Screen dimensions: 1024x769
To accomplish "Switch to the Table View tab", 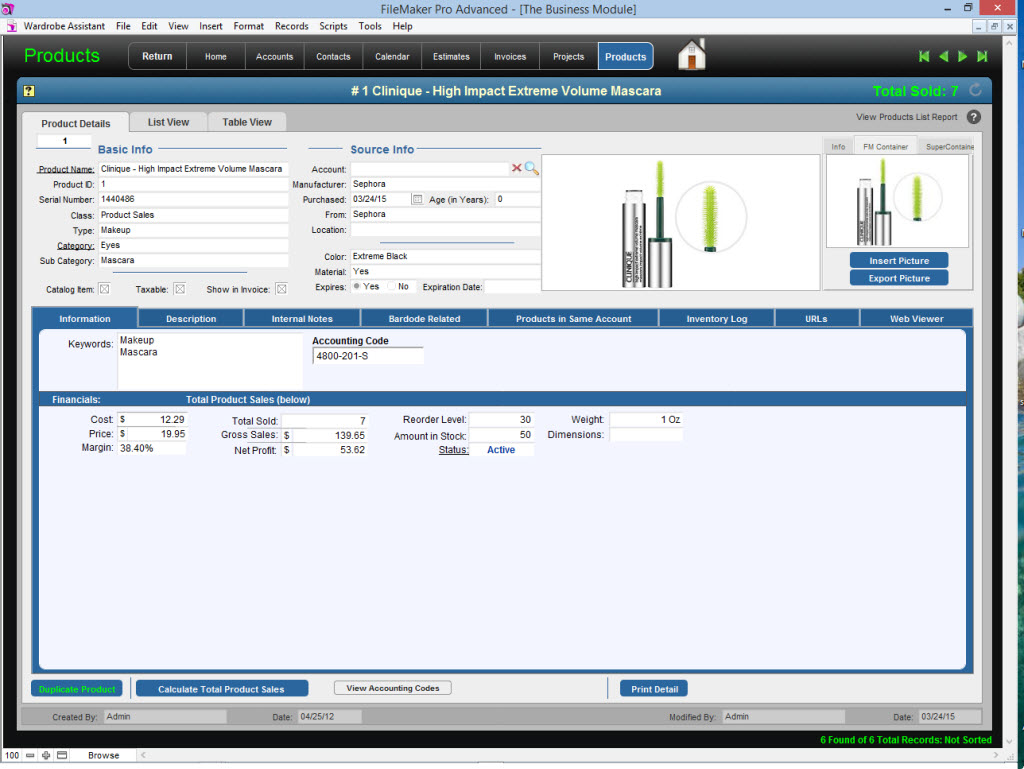I will 247,122.
